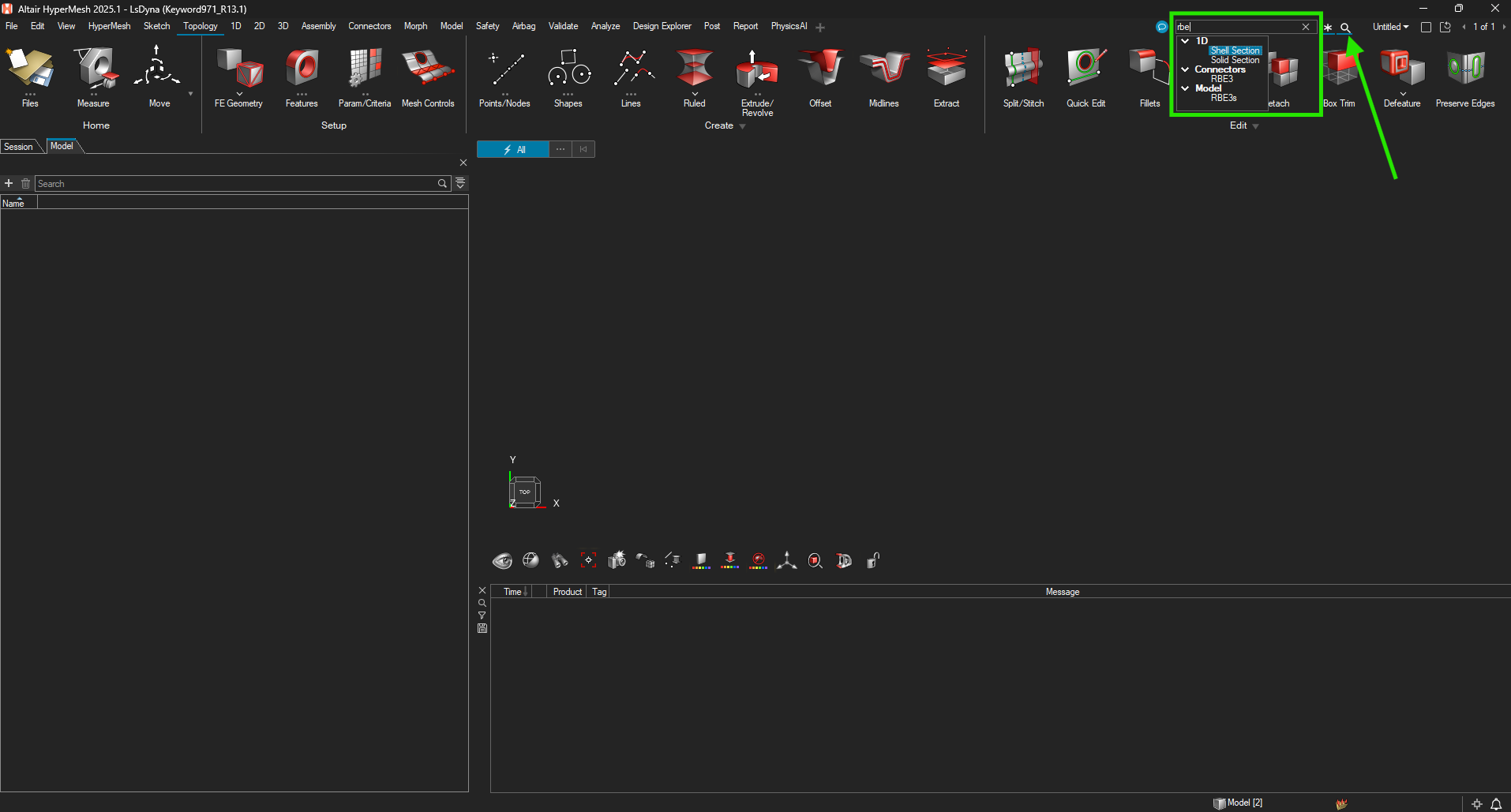Activate the Box Trim tool
The width and height of the screenshot is (1511, 812).
[1340, 77]
